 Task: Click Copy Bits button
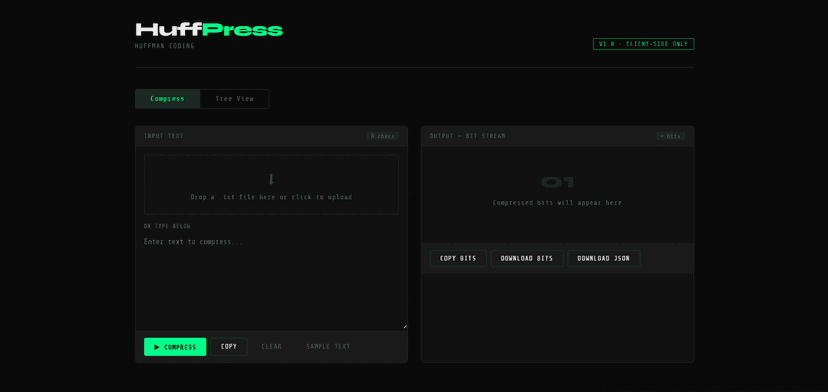(458, 258)
